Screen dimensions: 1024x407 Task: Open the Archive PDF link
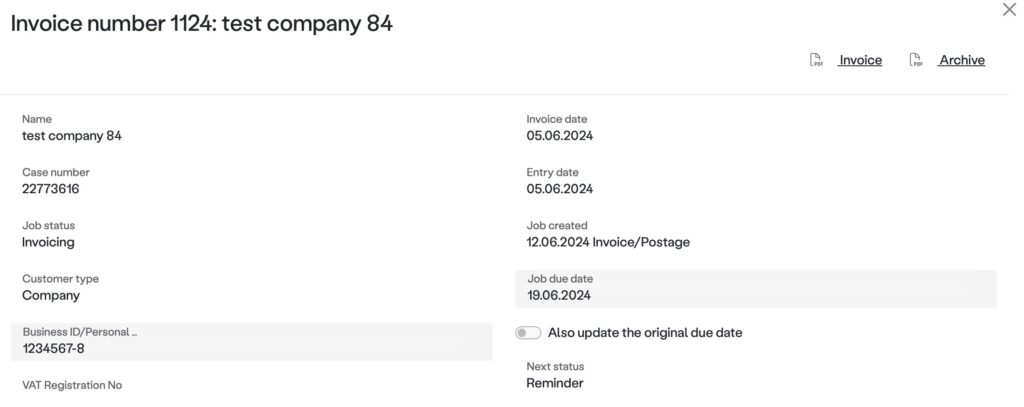(961, 60)
